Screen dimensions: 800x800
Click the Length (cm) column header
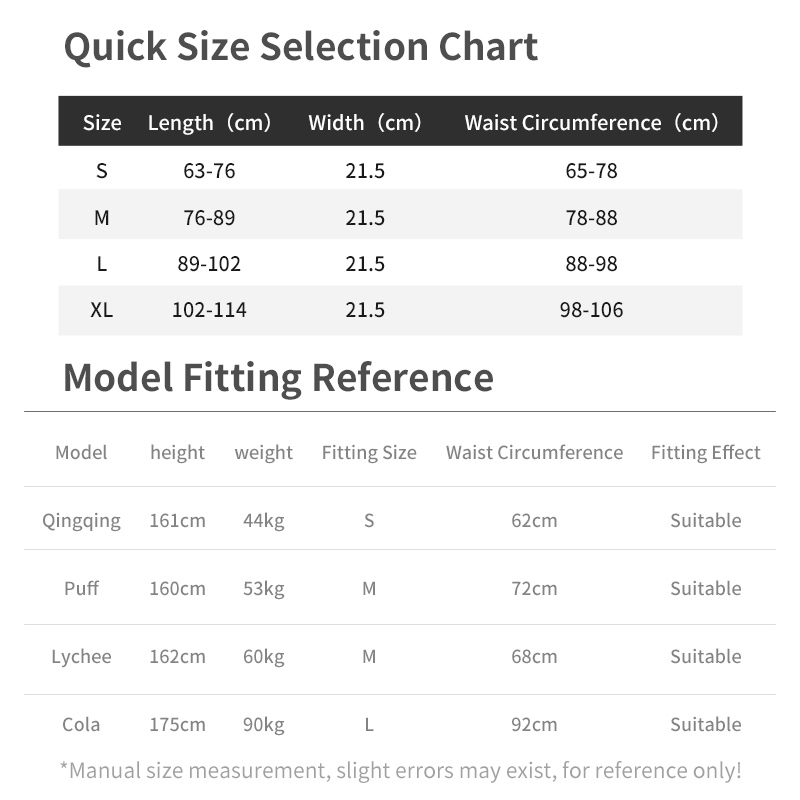point(210,122)
